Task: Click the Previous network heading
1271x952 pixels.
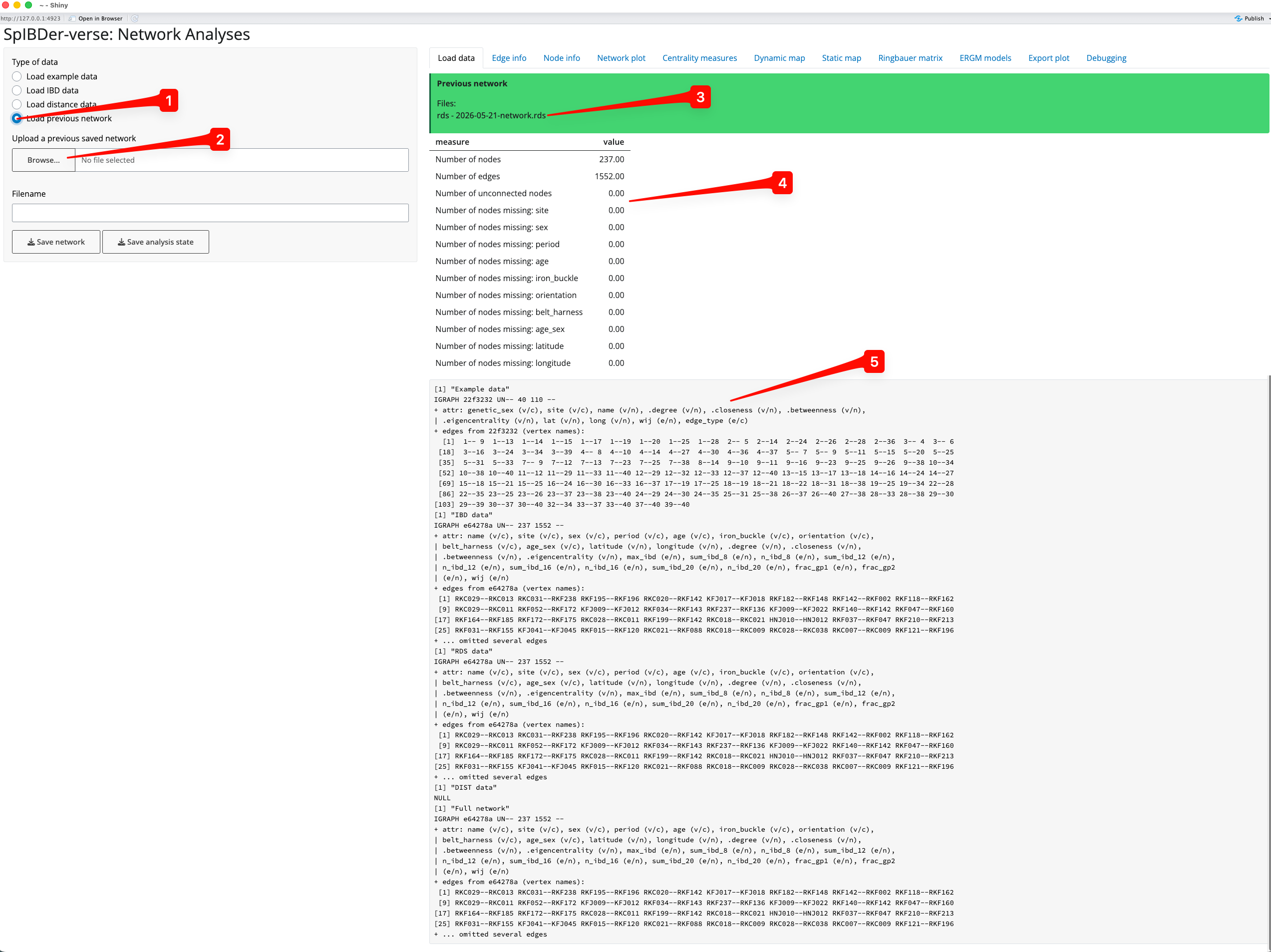Action: point(472,83)
